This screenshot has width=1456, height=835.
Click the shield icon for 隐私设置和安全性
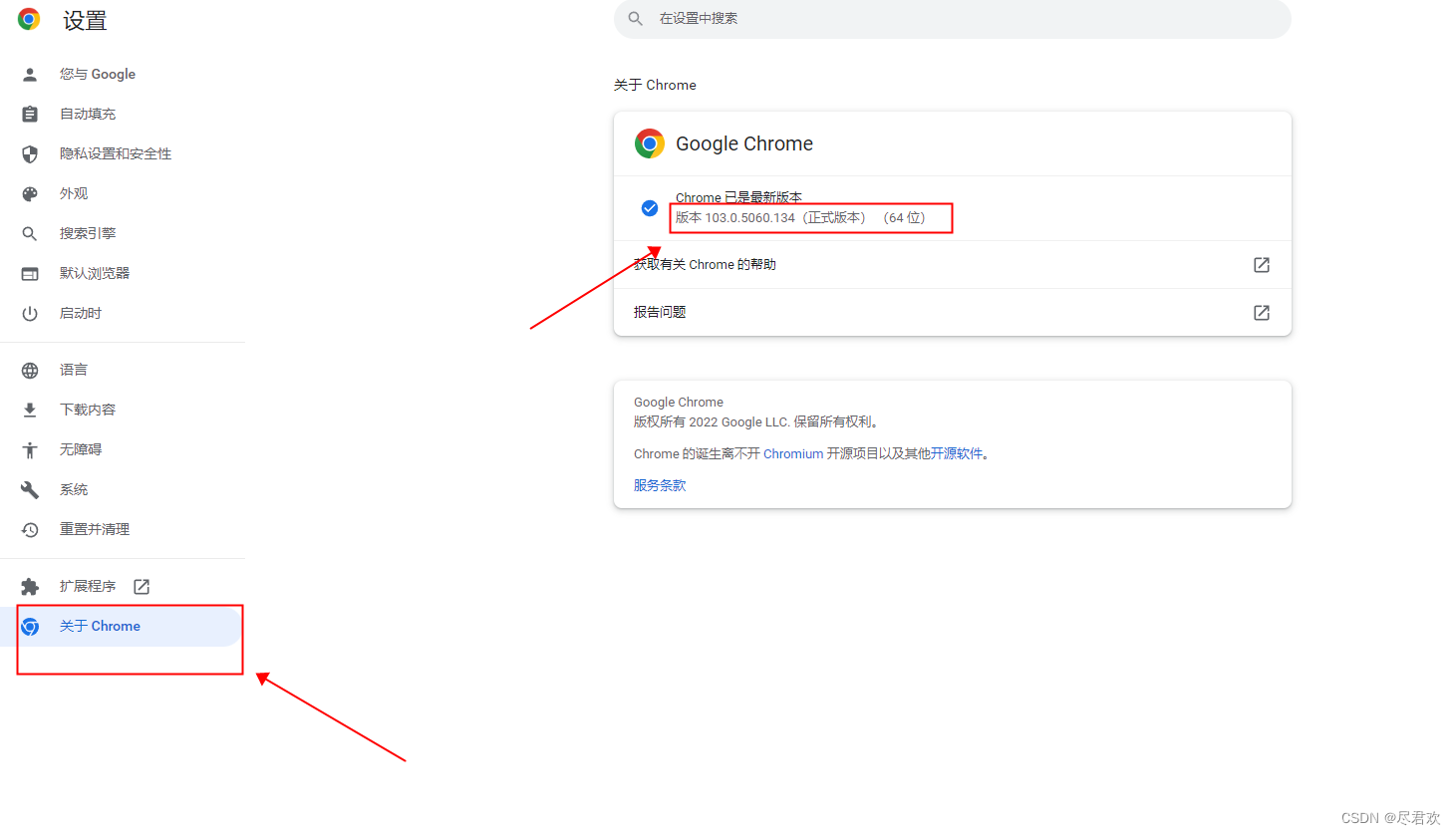click(30, 154)
